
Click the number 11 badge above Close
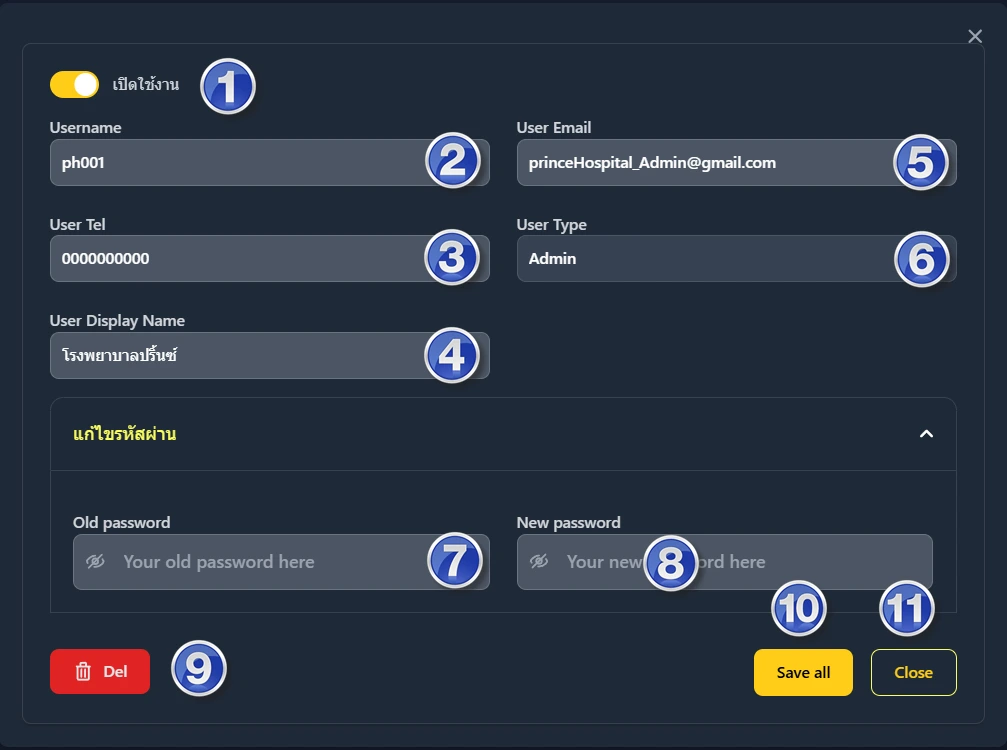[906, 608]
